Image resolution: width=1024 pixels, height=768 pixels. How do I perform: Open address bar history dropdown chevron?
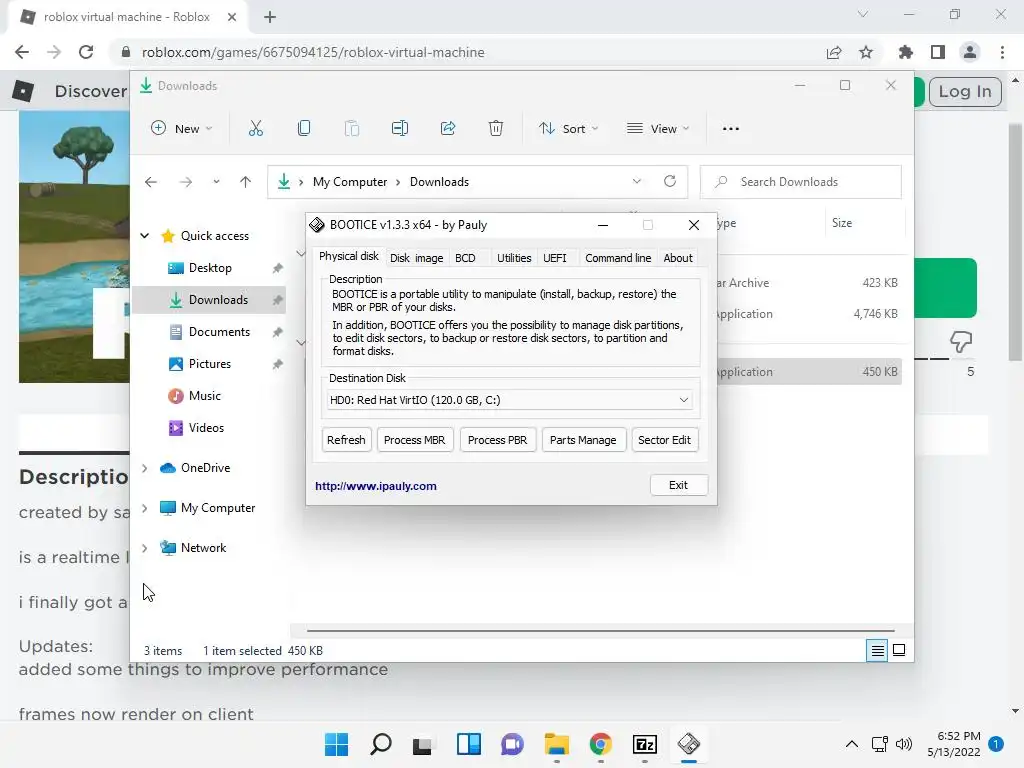point(637,182)
